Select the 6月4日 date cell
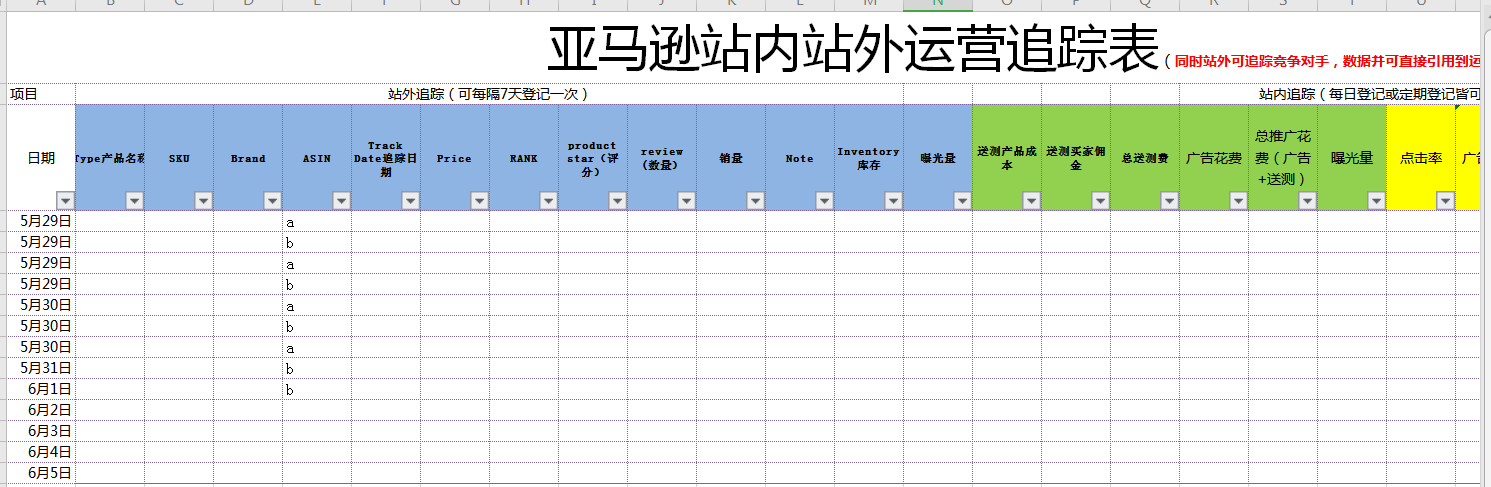This screenshot has width=1491, height=487. [x=40, y=452]
